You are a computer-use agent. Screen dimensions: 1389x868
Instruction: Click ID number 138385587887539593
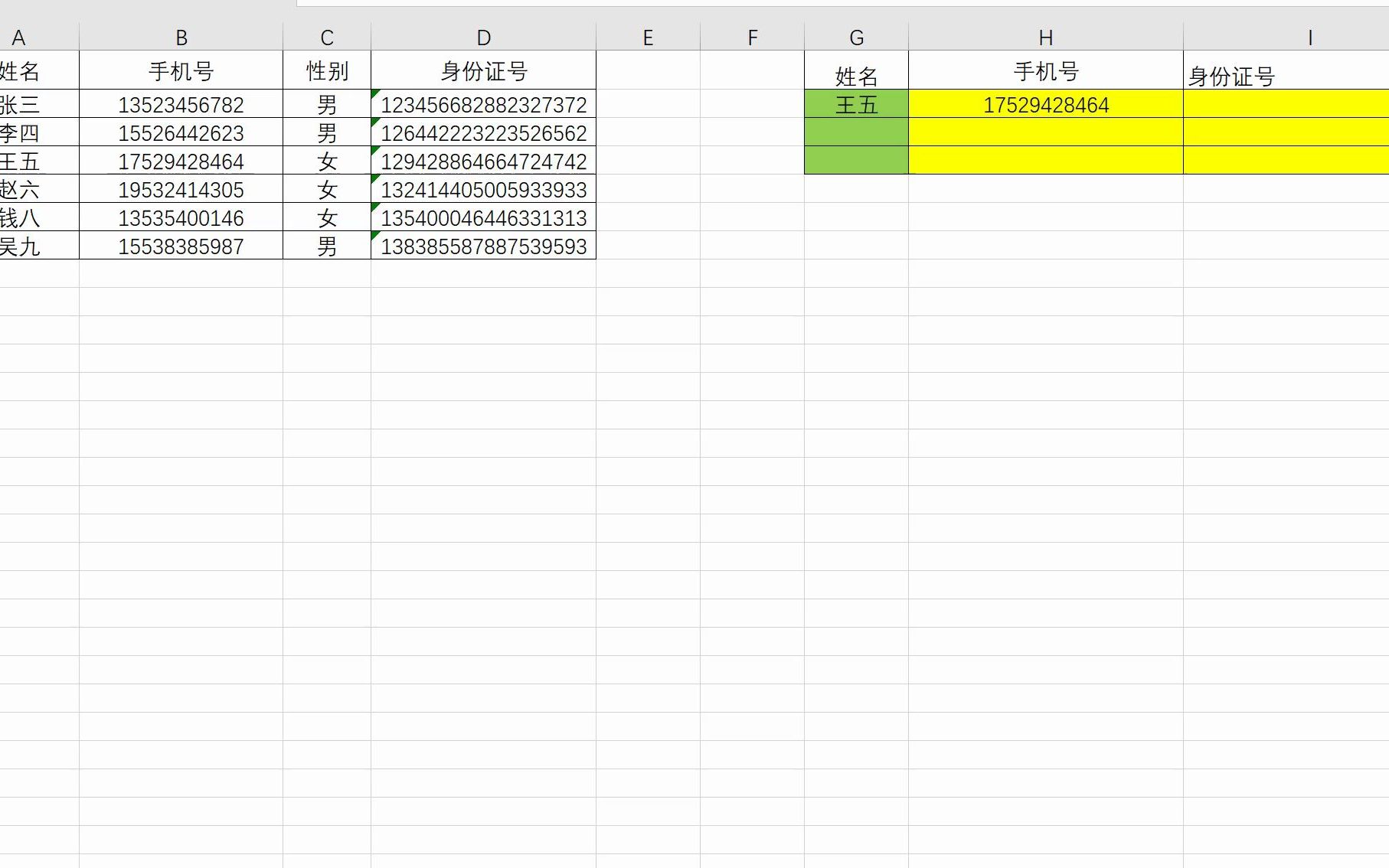click(x=483, y=246)
